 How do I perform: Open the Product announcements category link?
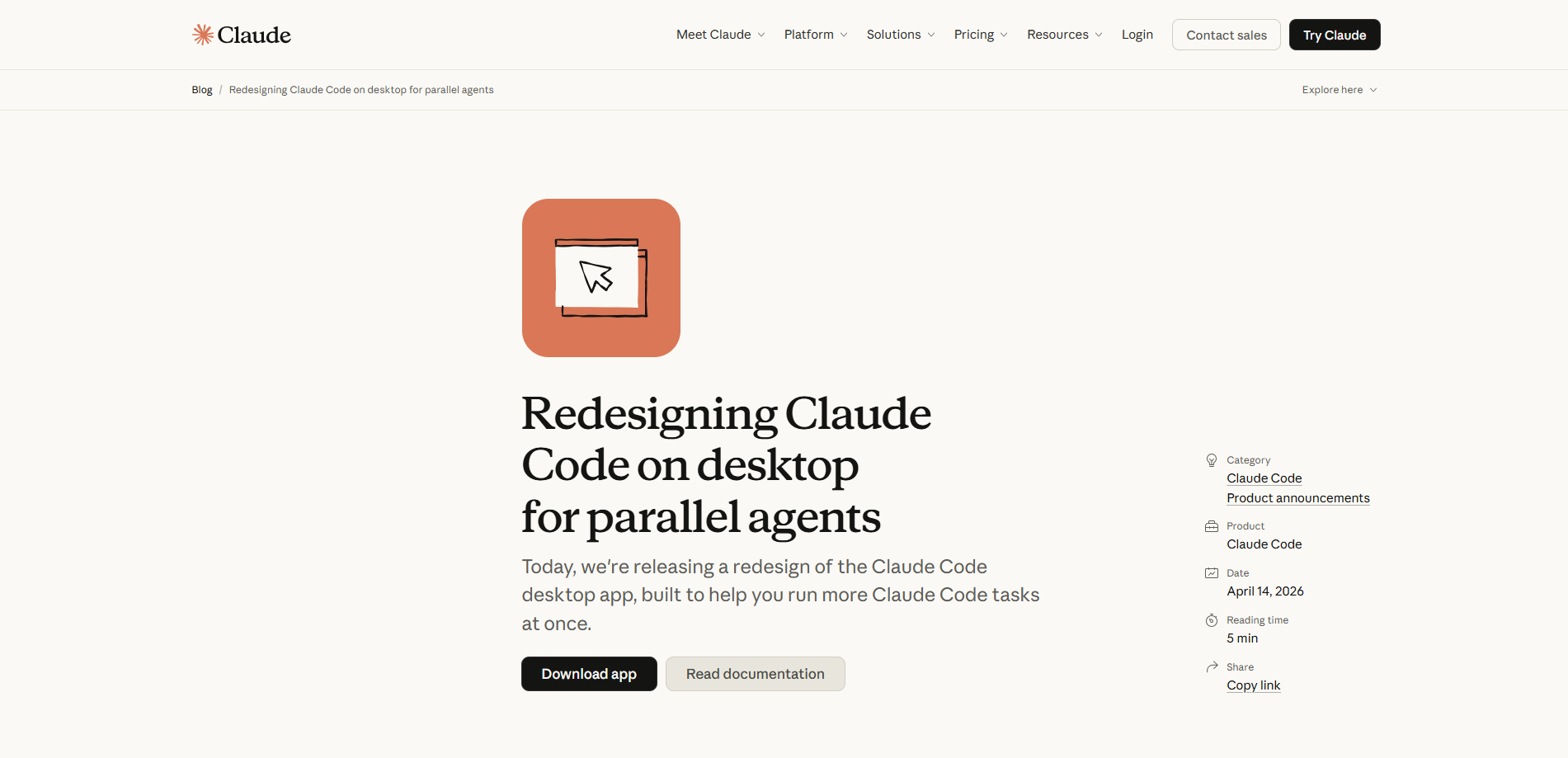[1298, 498]
